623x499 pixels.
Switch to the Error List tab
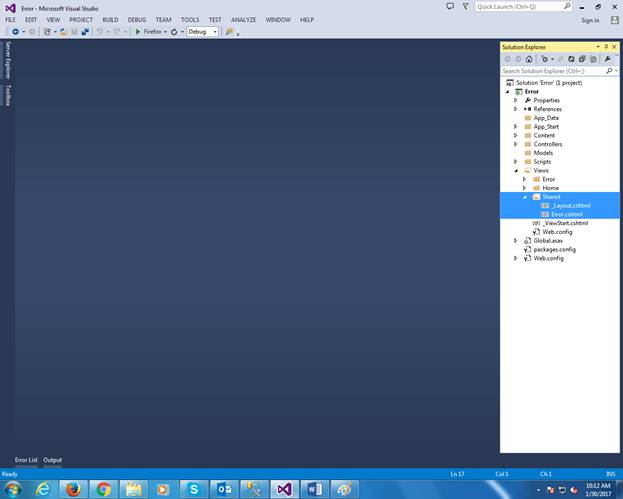tap(26, 460)
